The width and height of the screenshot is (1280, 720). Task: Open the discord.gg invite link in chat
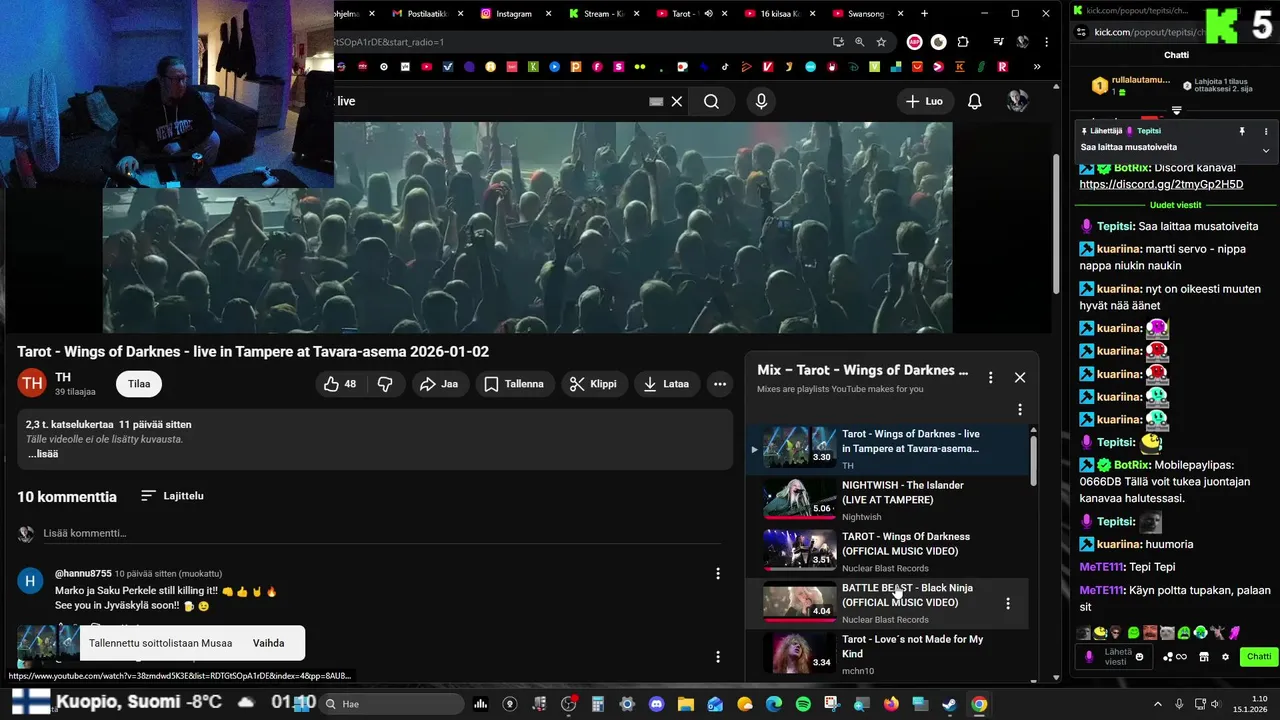pos(1161,184)
